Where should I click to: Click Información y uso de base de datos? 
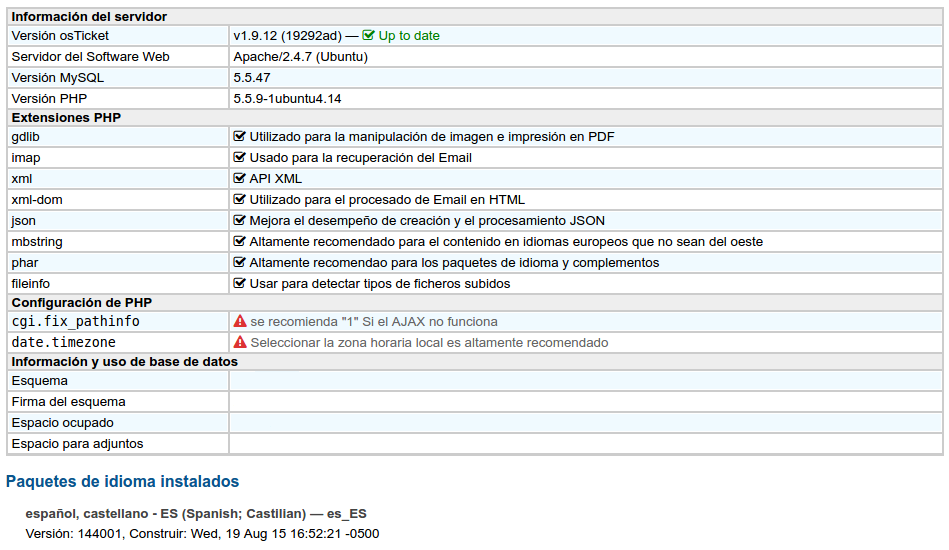pyautogui.click(x=125, y=362)
